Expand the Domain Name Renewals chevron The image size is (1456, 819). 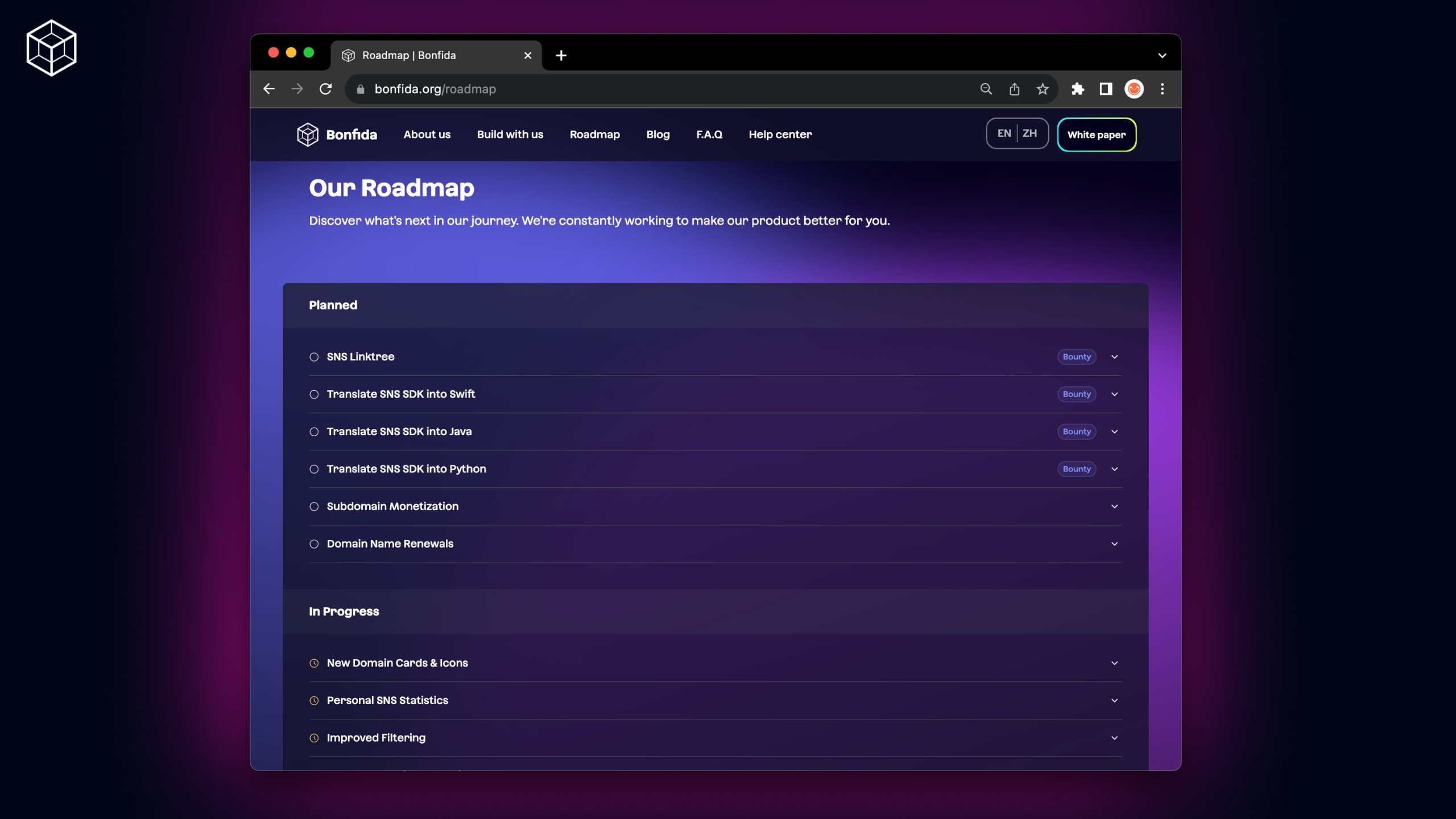[x=1114, y=544]
